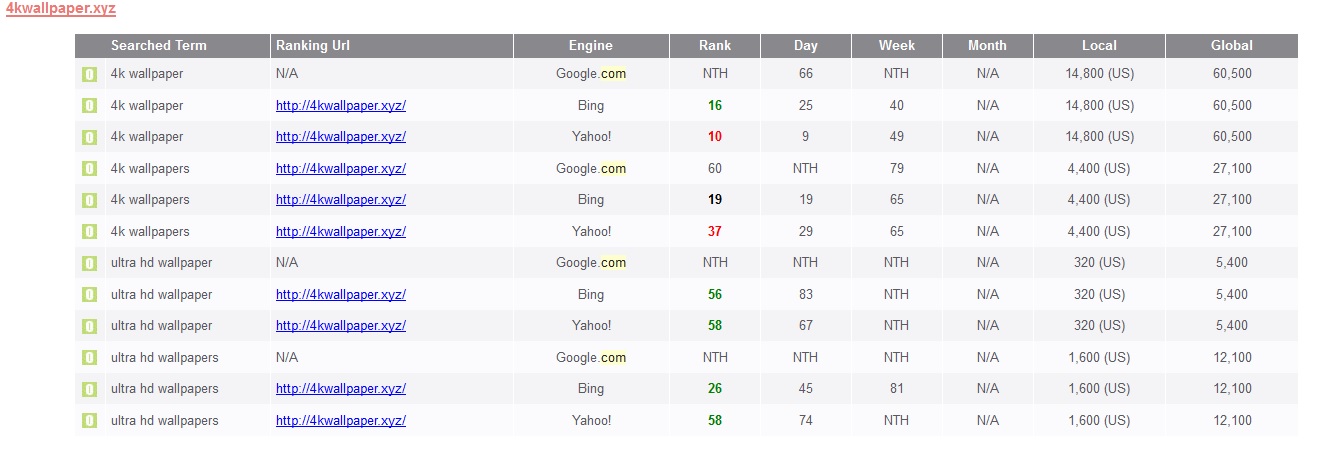Click the Day column header
1317x451 pixels.
tap(806, 46)
